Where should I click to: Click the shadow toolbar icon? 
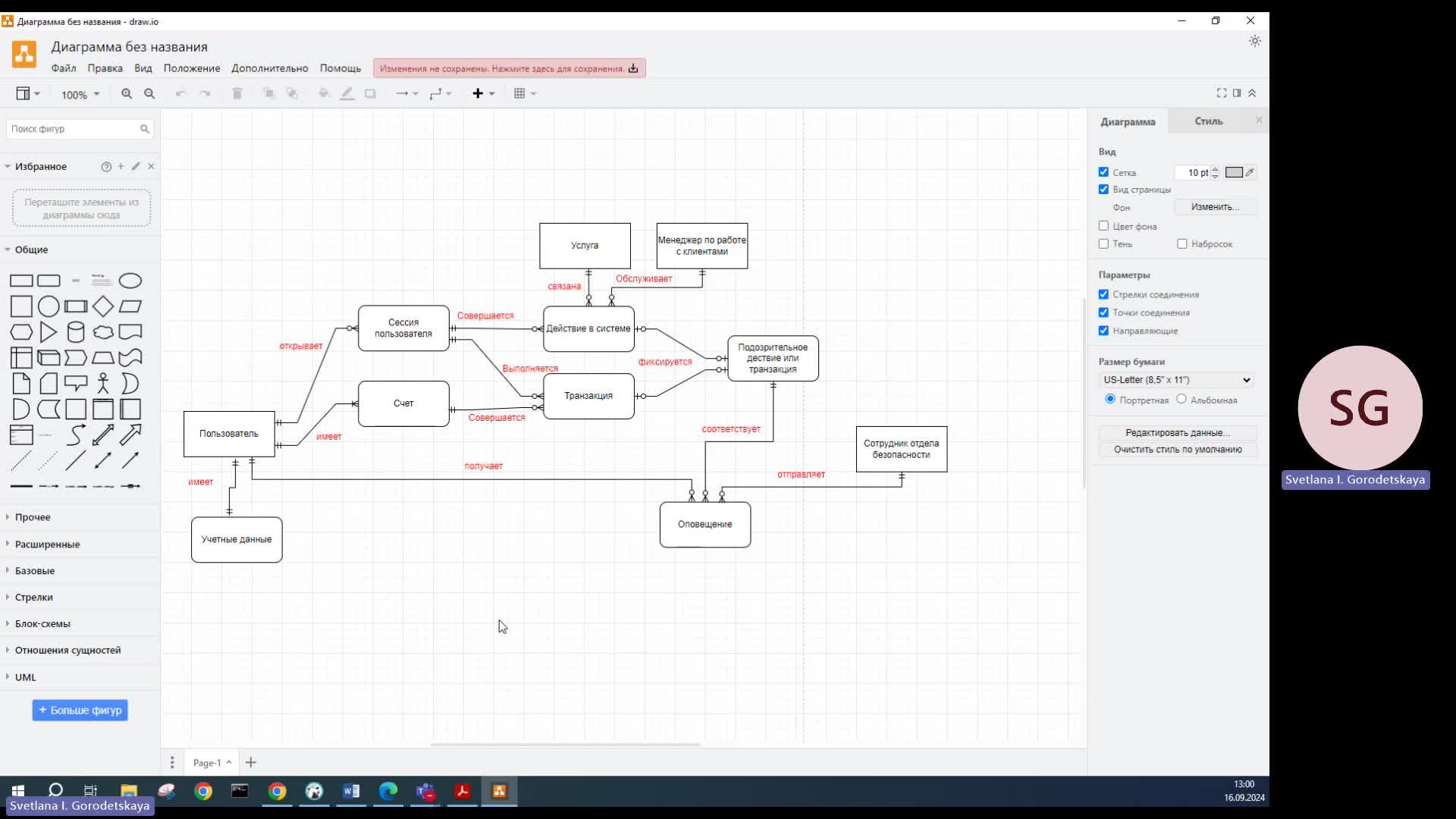(370, 94)
